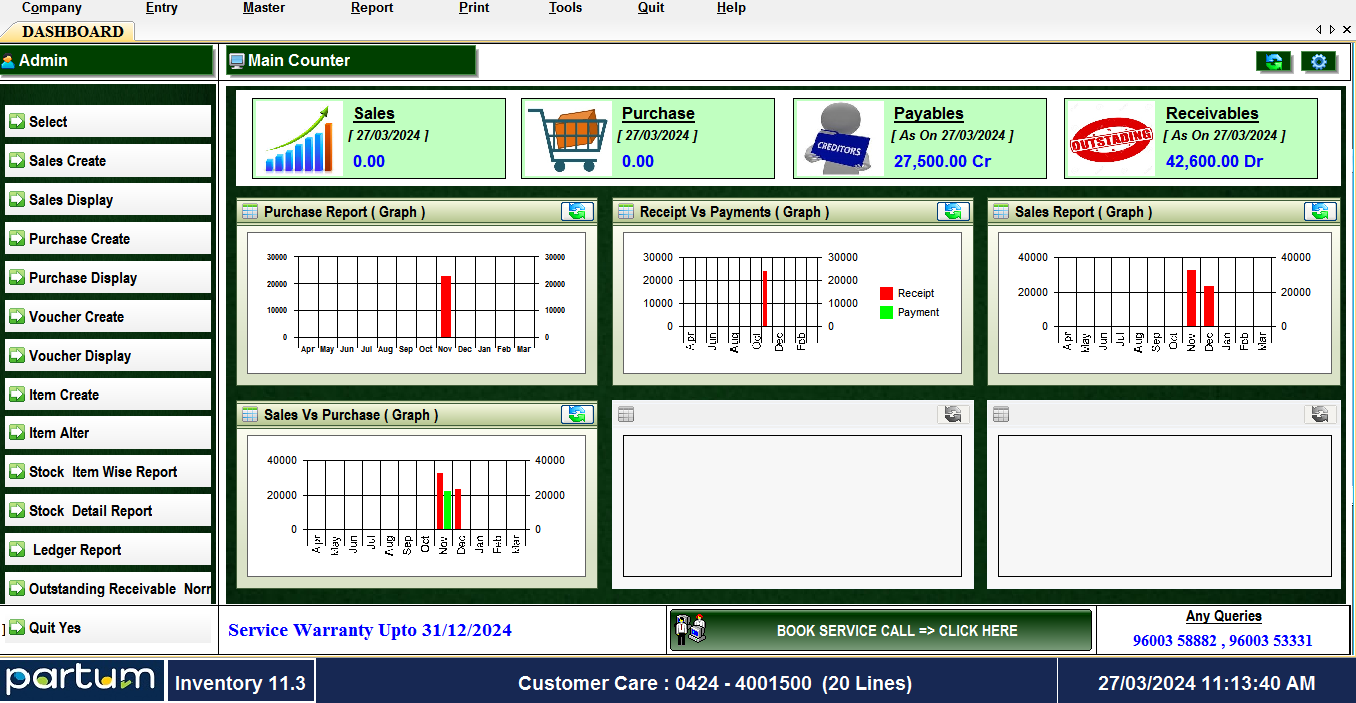The width and height of the screenshot is (1356, 703).
Task: Refresh the Receipt Vs Payments graph
Action: coord(953,212)
